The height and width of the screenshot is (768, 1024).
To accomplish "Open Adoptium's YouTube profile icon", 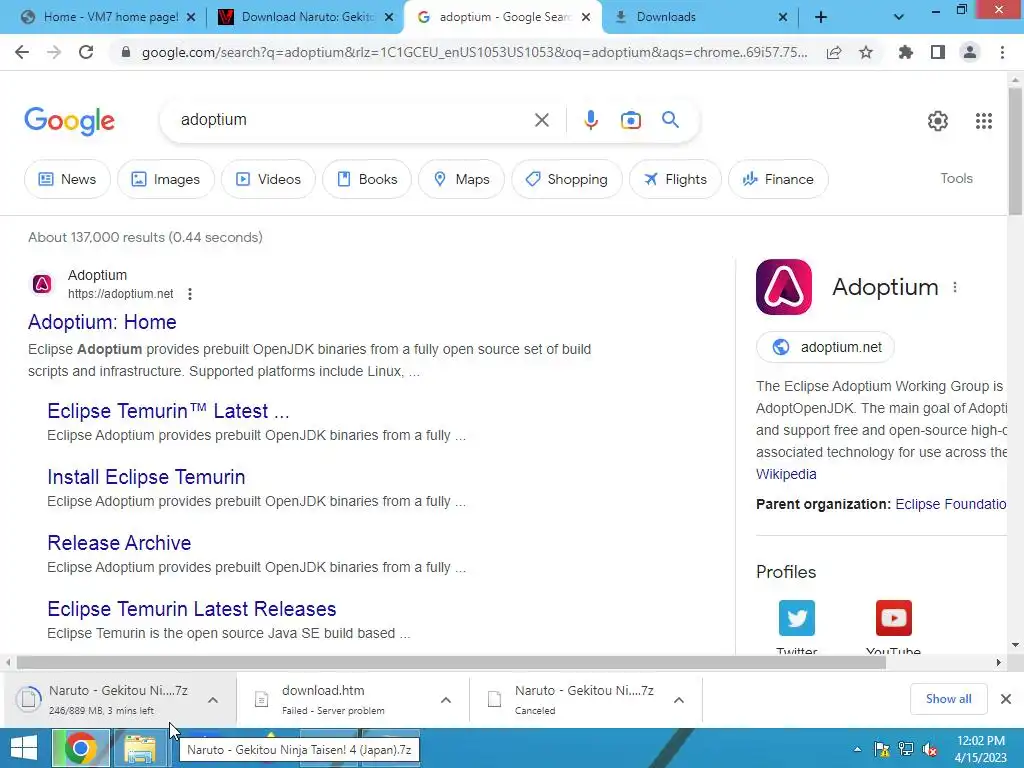I will point(893,618).
